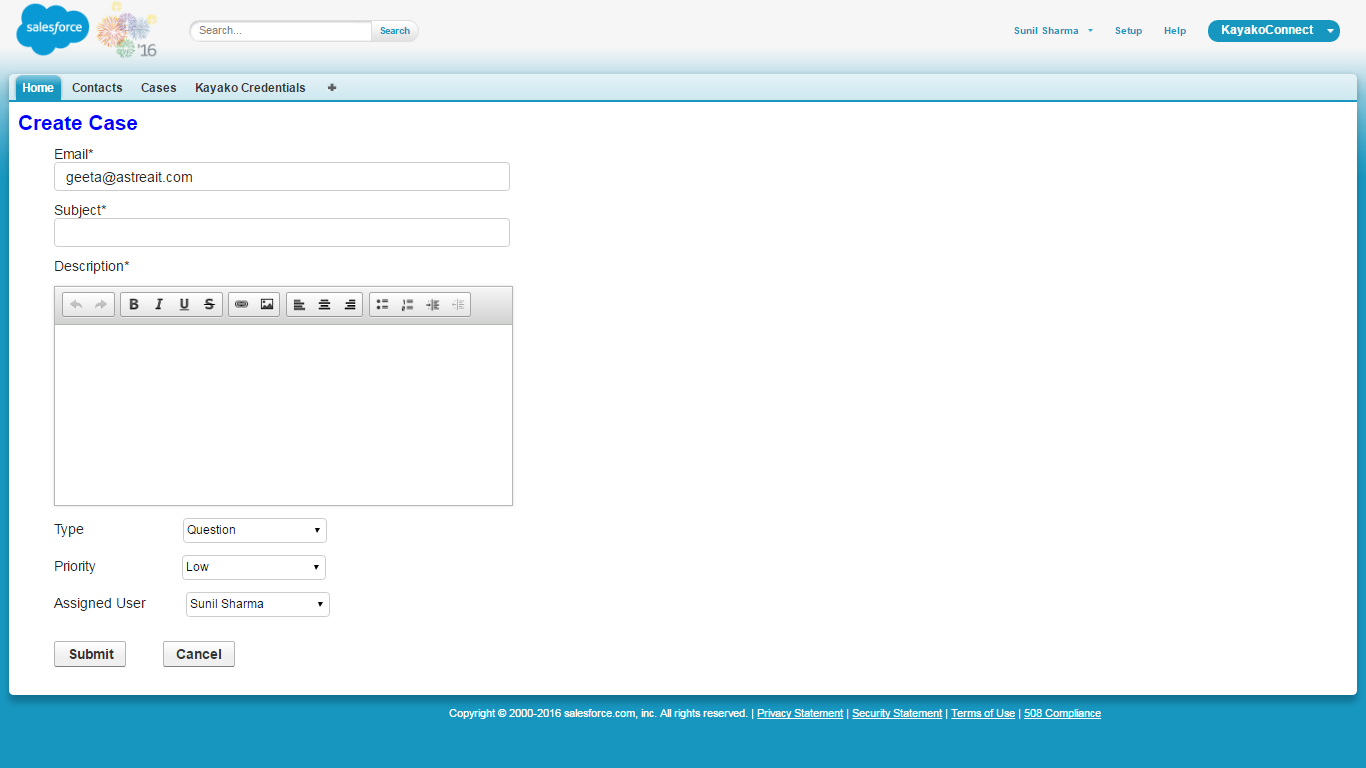Screen dimensions: 1366x768
Task: Open the Privacy Statement link
Action: 800,714
